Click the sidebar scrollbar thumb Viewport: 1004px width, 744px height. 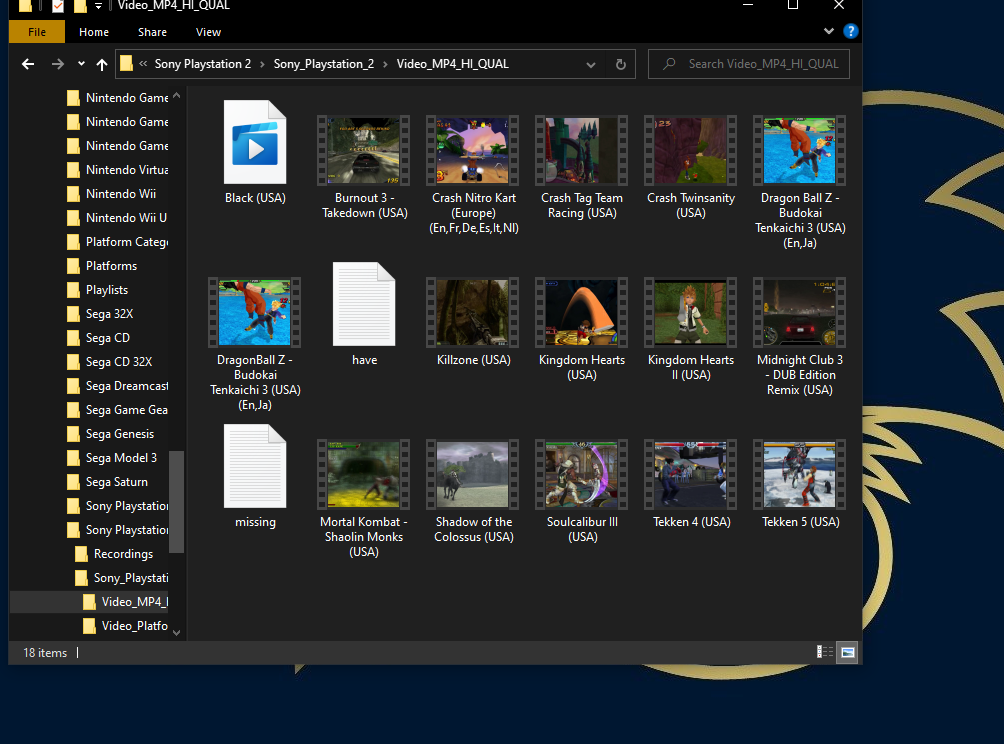(177, 501)
